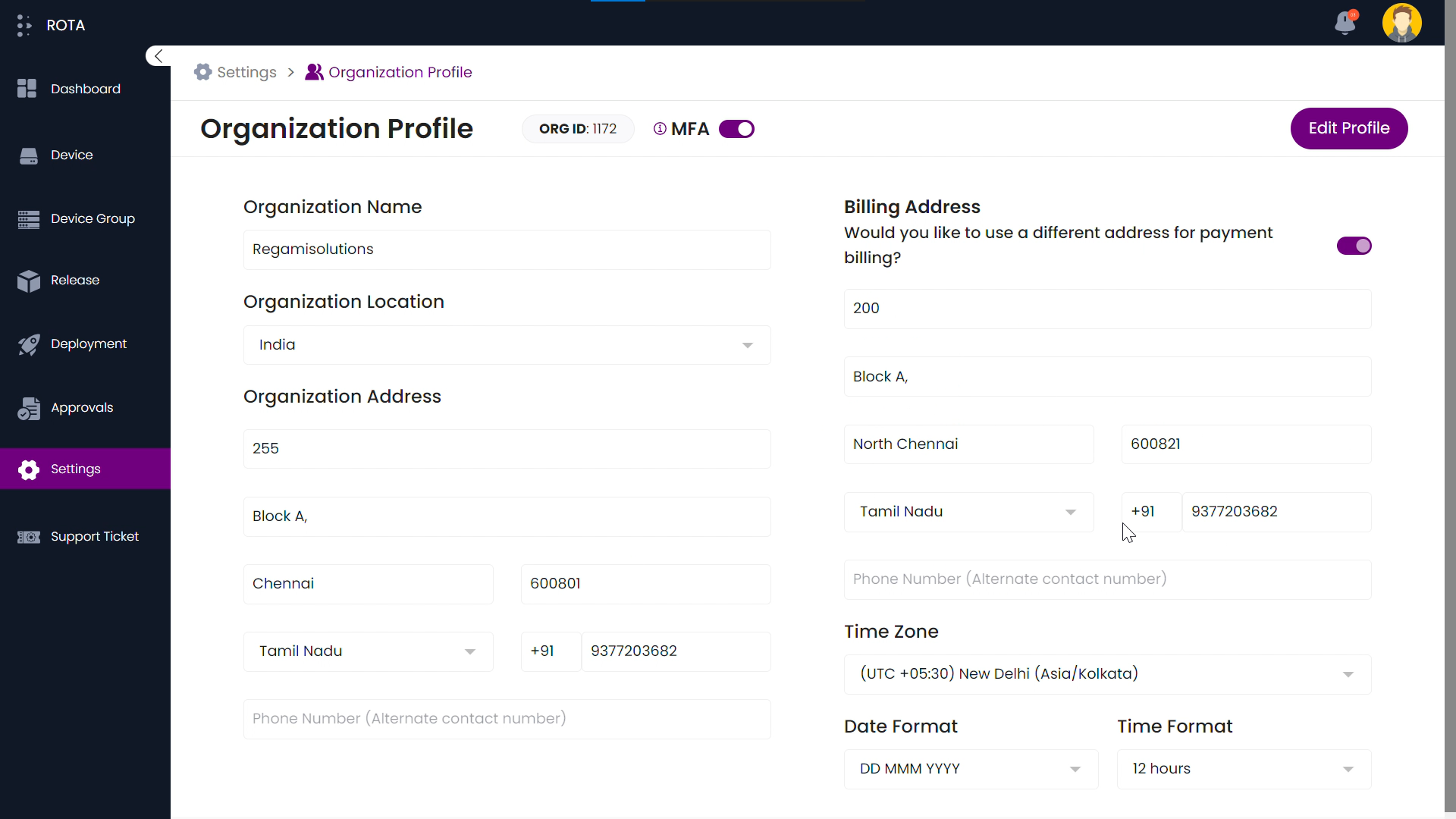Screen dimensions: 1456x819
Task: Select the Deployment rocket icon
Action: click(29, 344)
